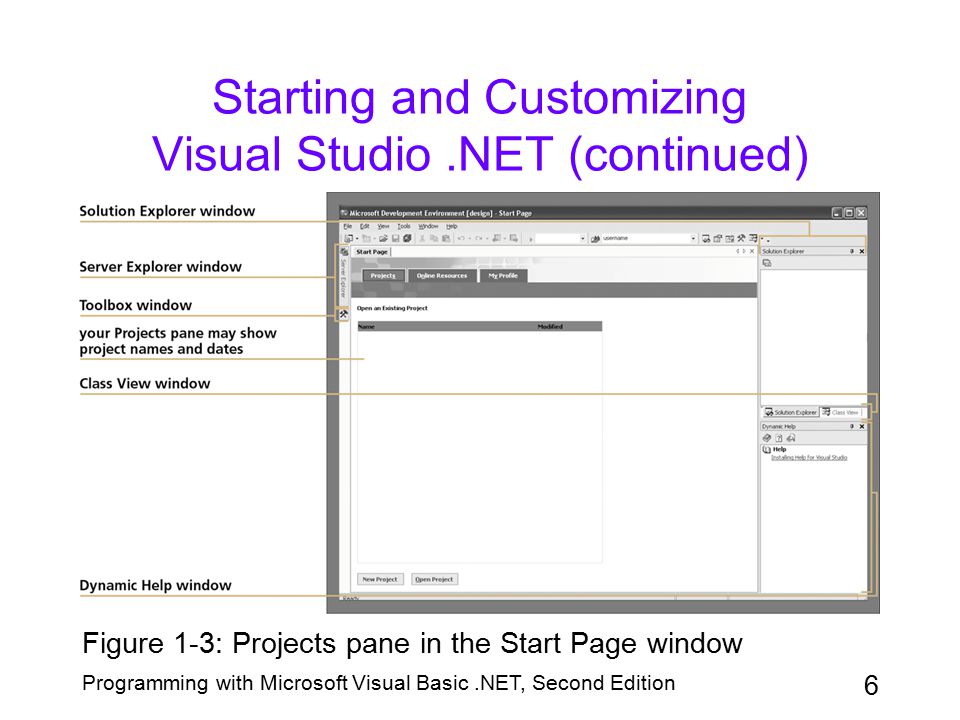The width and height of the screenshot is (960, 720).
Task: Click the Paste toolbar icon
Action: [446, 238]
